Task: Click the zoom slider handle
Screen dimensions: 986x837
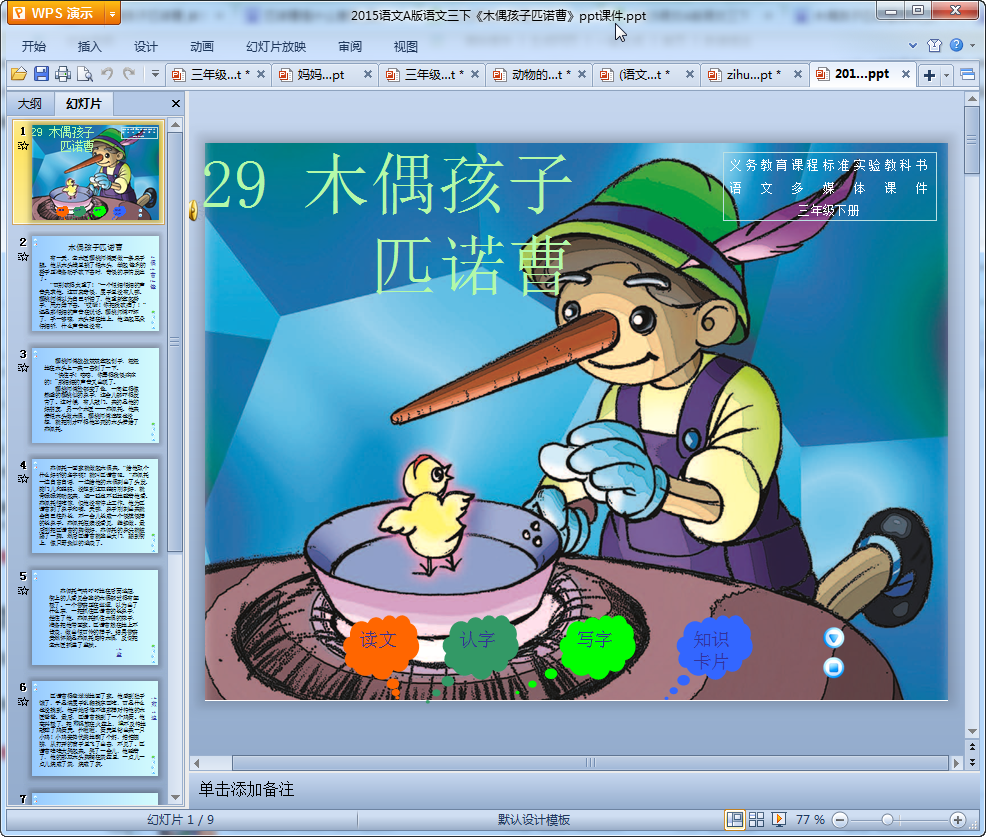Action: (x=887, y=820)
